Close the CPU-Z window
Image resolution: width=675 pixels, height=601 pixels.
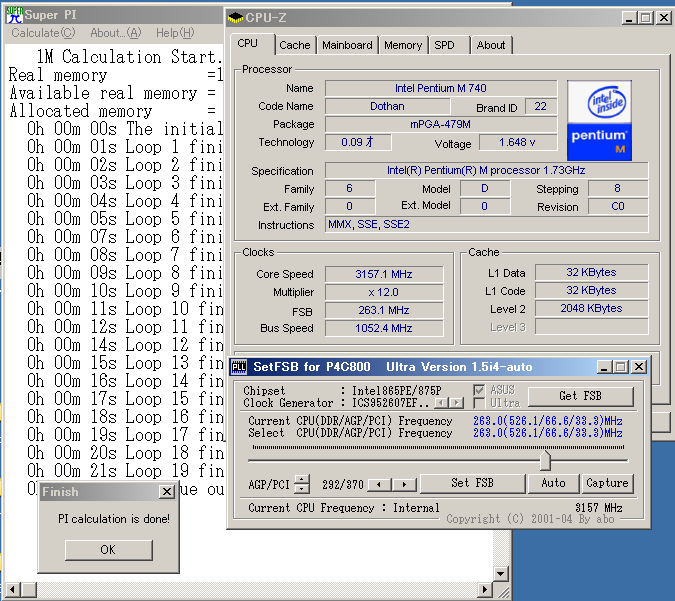point(664,18)
